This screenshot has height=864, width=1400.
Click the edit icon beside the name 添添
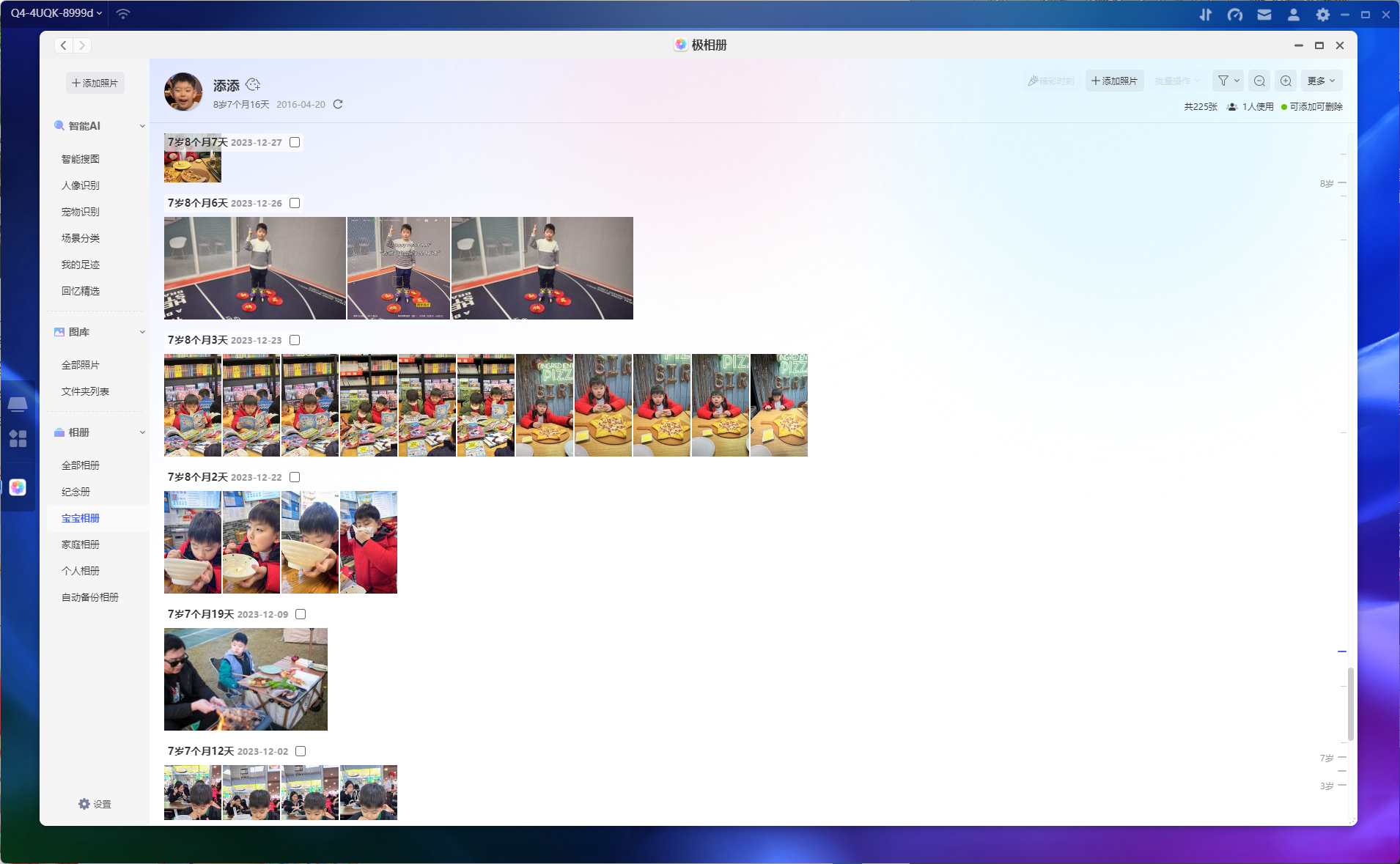253,84
